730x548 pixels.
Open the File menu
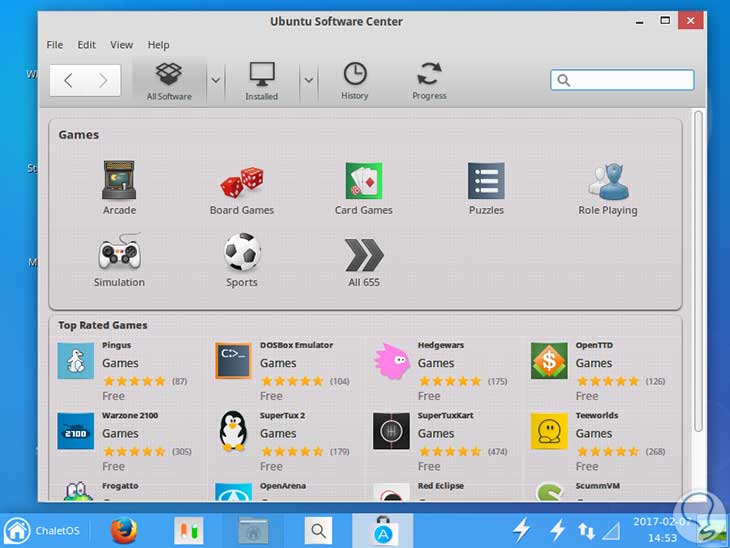click(54, 45)
